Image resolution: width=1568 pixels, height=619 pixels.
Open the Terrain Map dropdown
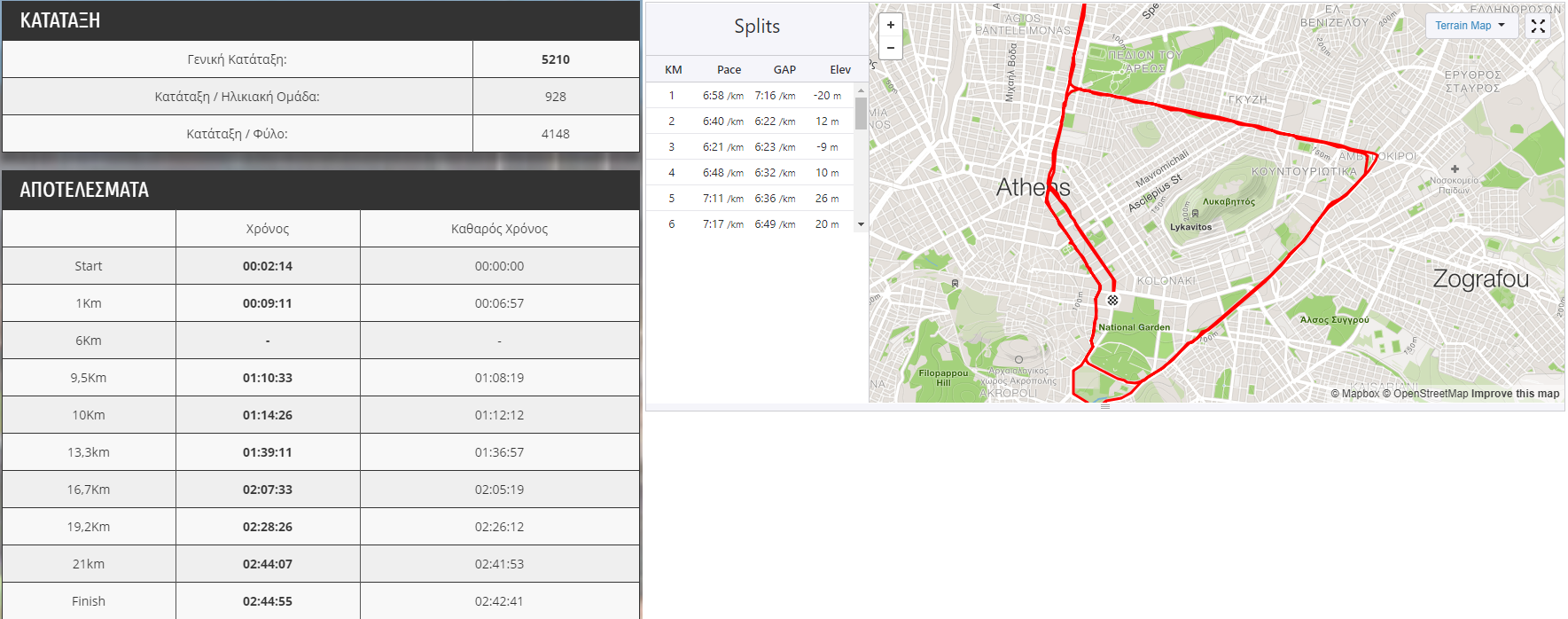click(x=1470, y=26)
